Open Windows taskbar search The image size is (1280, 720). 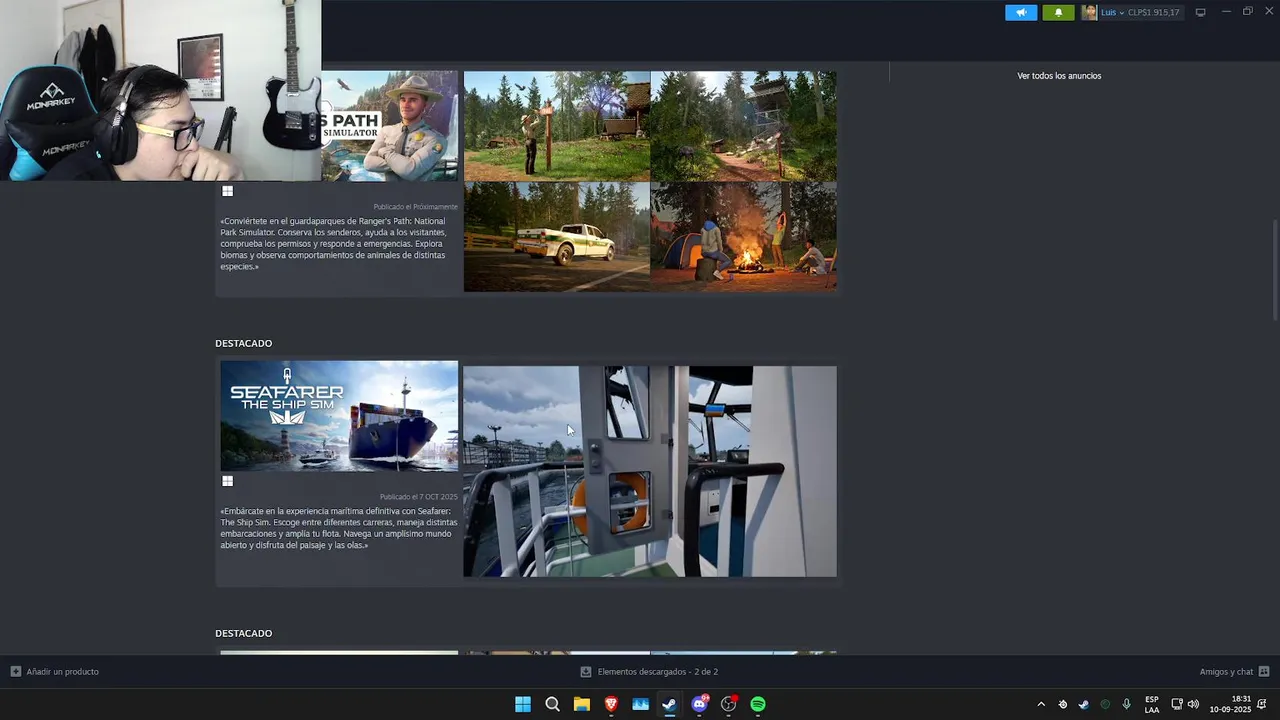552,704
